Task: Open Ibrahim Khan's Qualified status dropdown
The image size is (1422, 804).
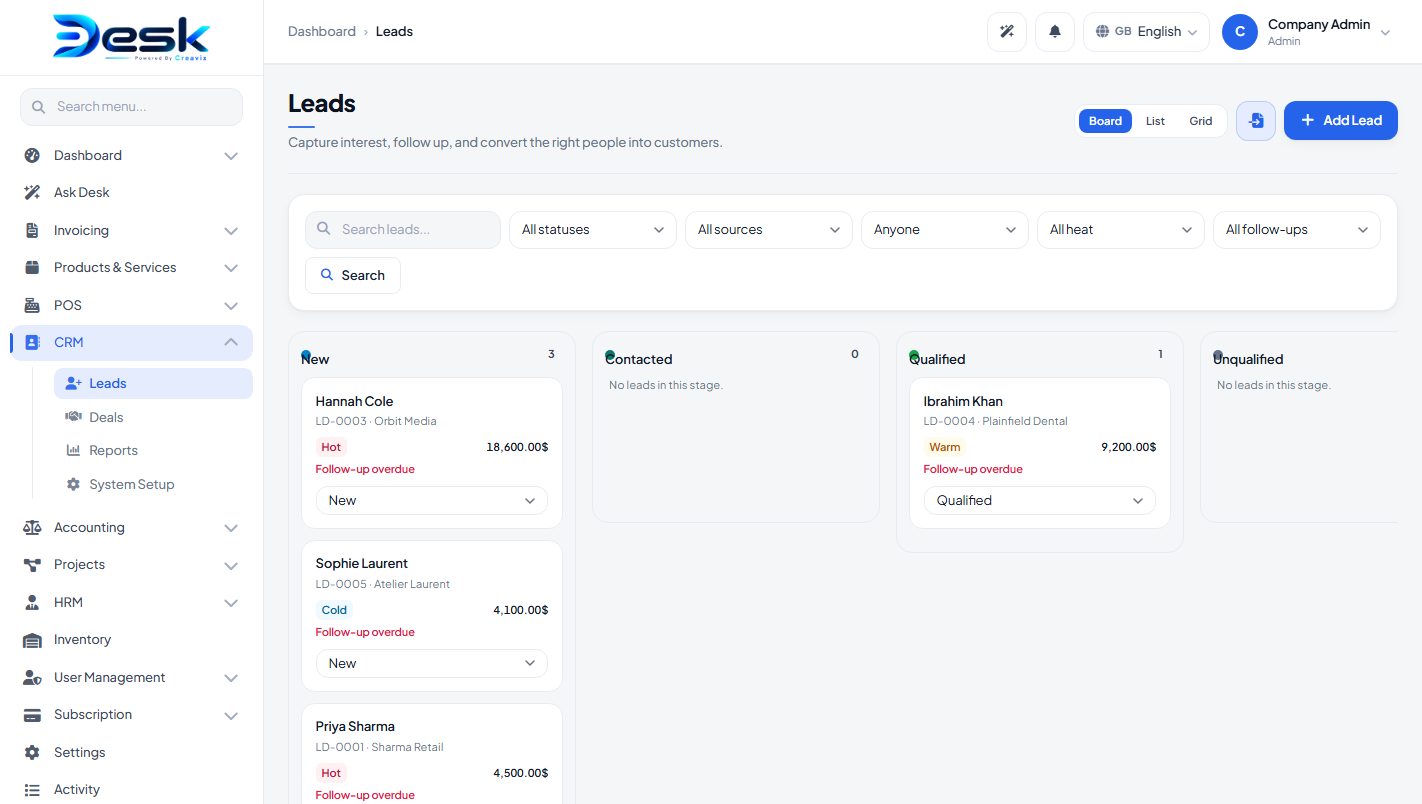Action: [x=1040, y=501]
